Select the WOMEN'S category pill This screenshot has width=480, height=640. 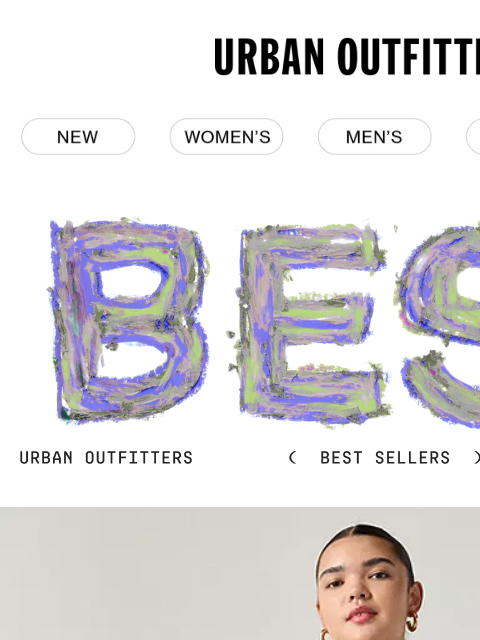point(227,137)
